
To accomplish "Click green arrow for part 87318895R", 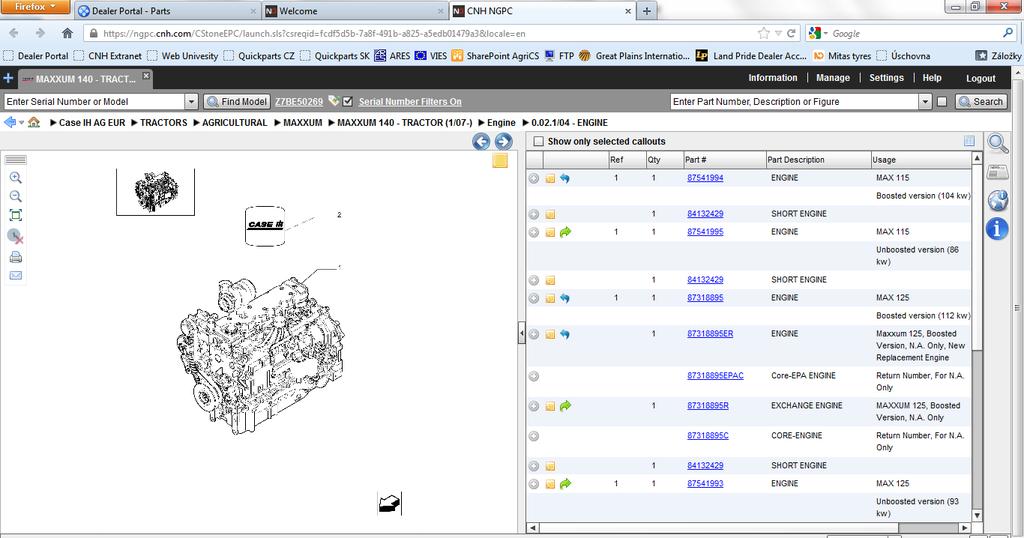I will coord(566,406).
